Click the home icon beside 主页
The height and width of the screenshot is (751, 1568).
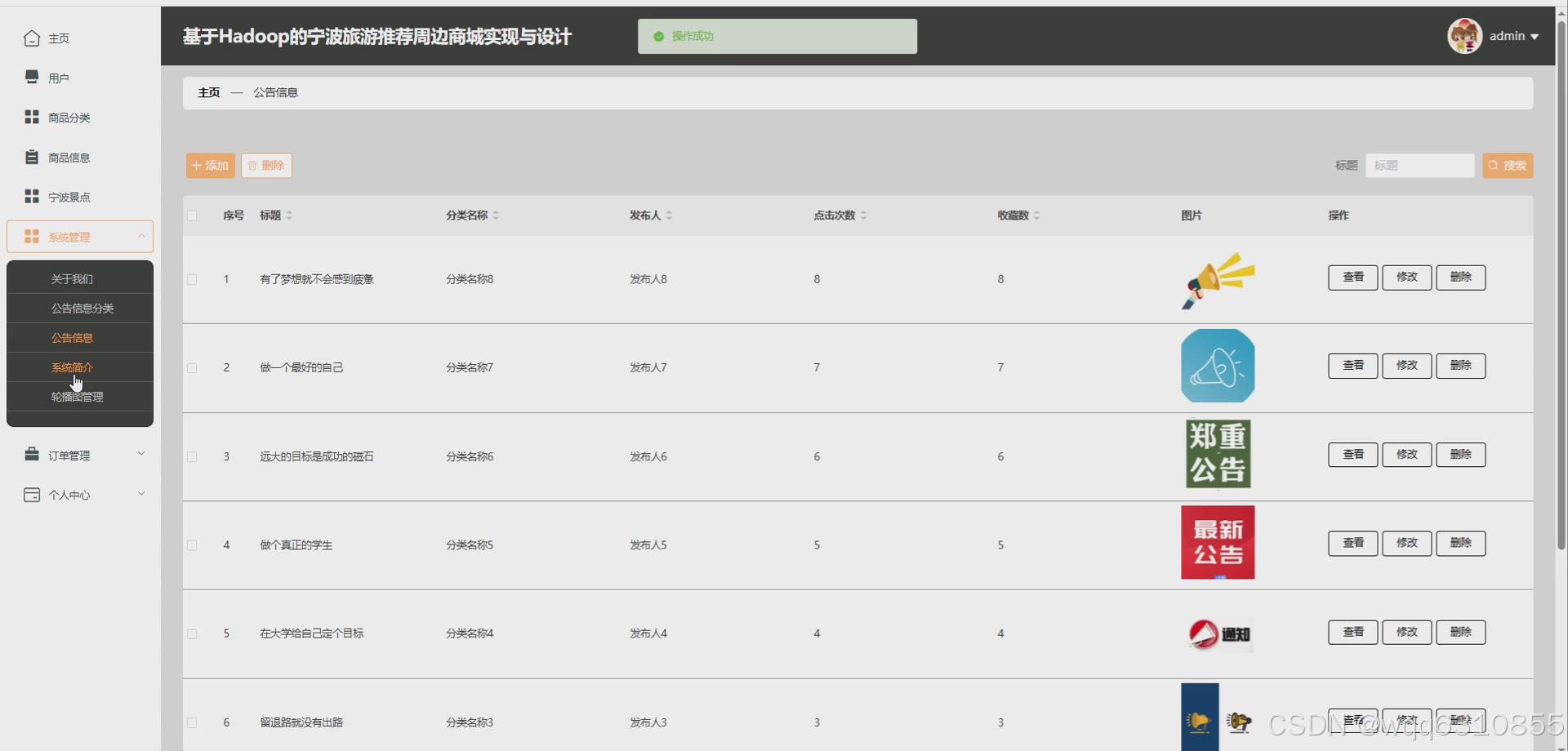(x=32, y=38)
